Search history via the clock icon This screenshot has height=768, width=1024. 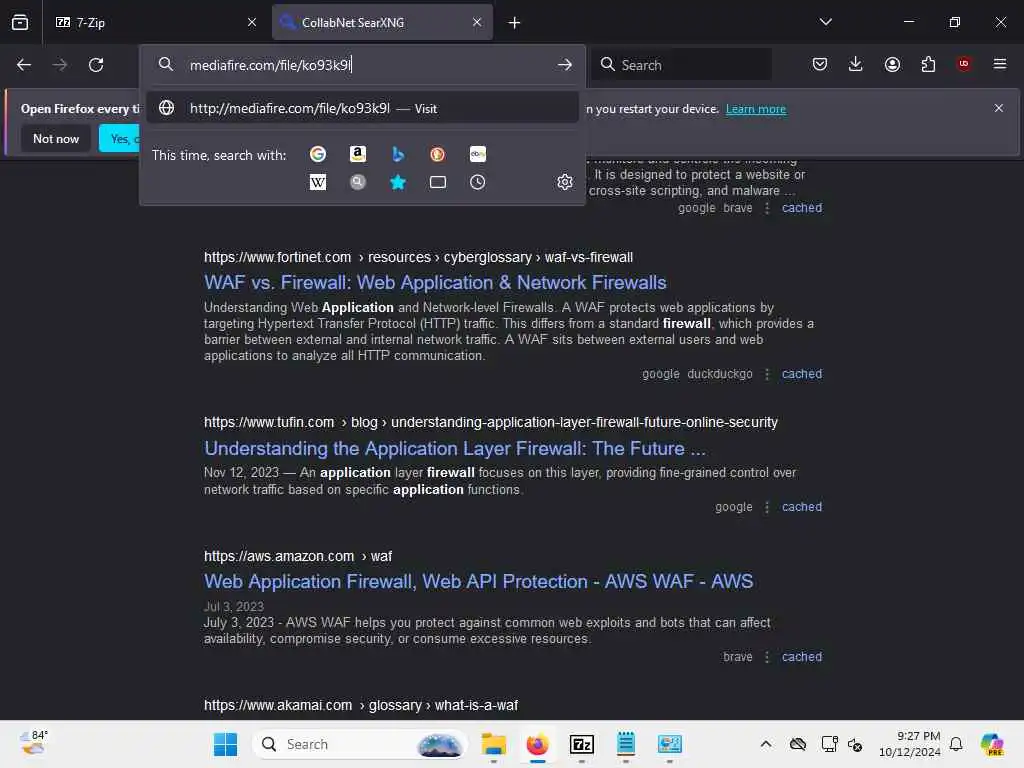pos(477,182)
